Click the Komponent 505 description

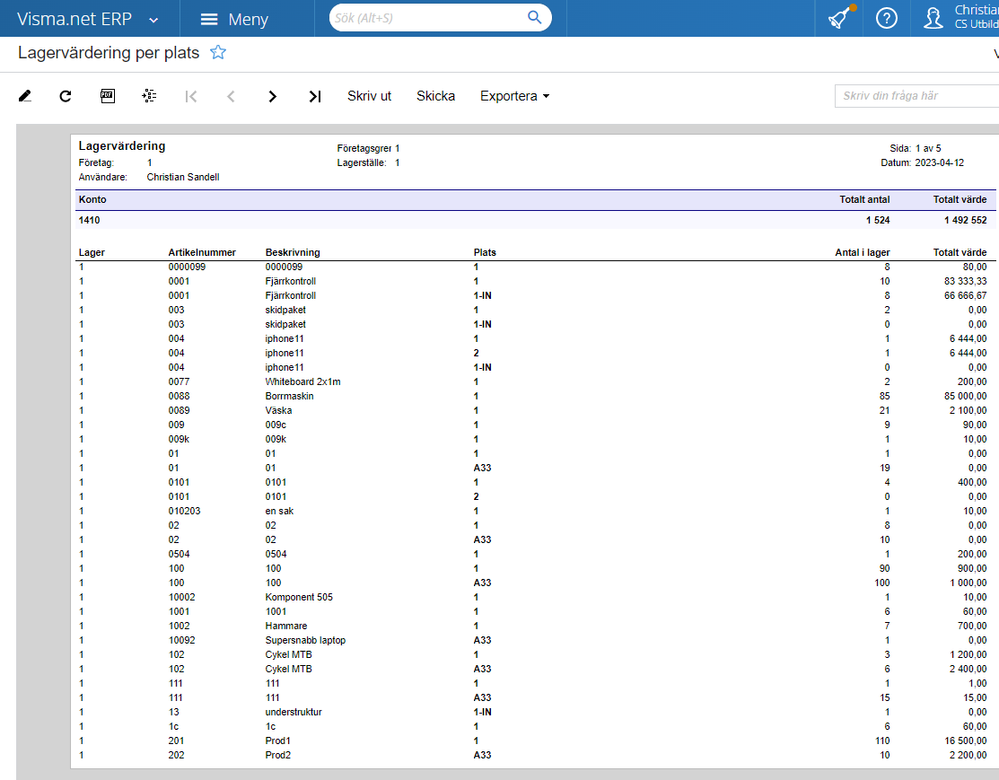[x=299, y=597]
